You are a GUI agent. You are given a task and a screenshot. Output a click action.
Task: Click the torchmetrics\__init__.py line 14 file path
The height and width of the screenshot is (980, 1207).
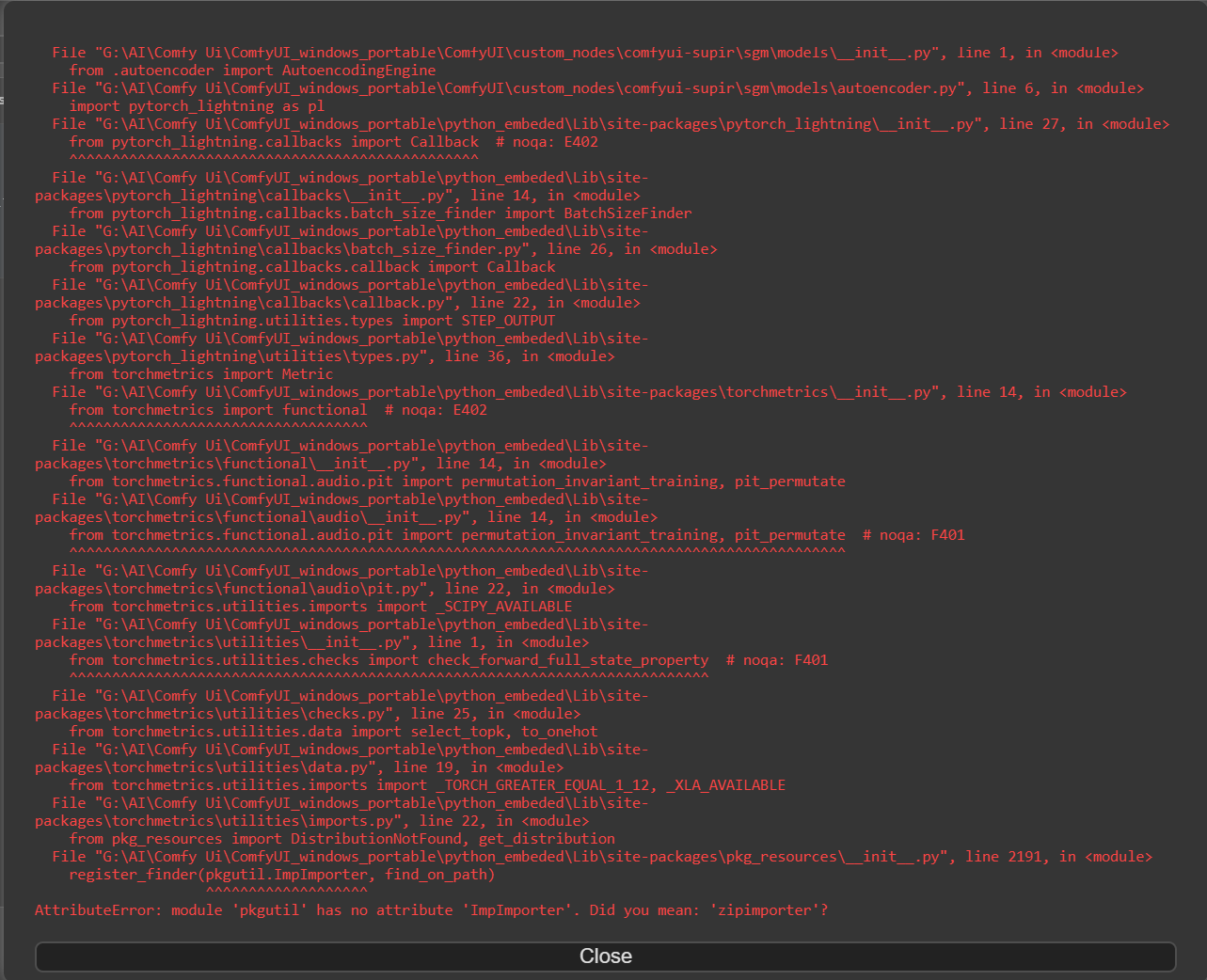pos(589,392)
